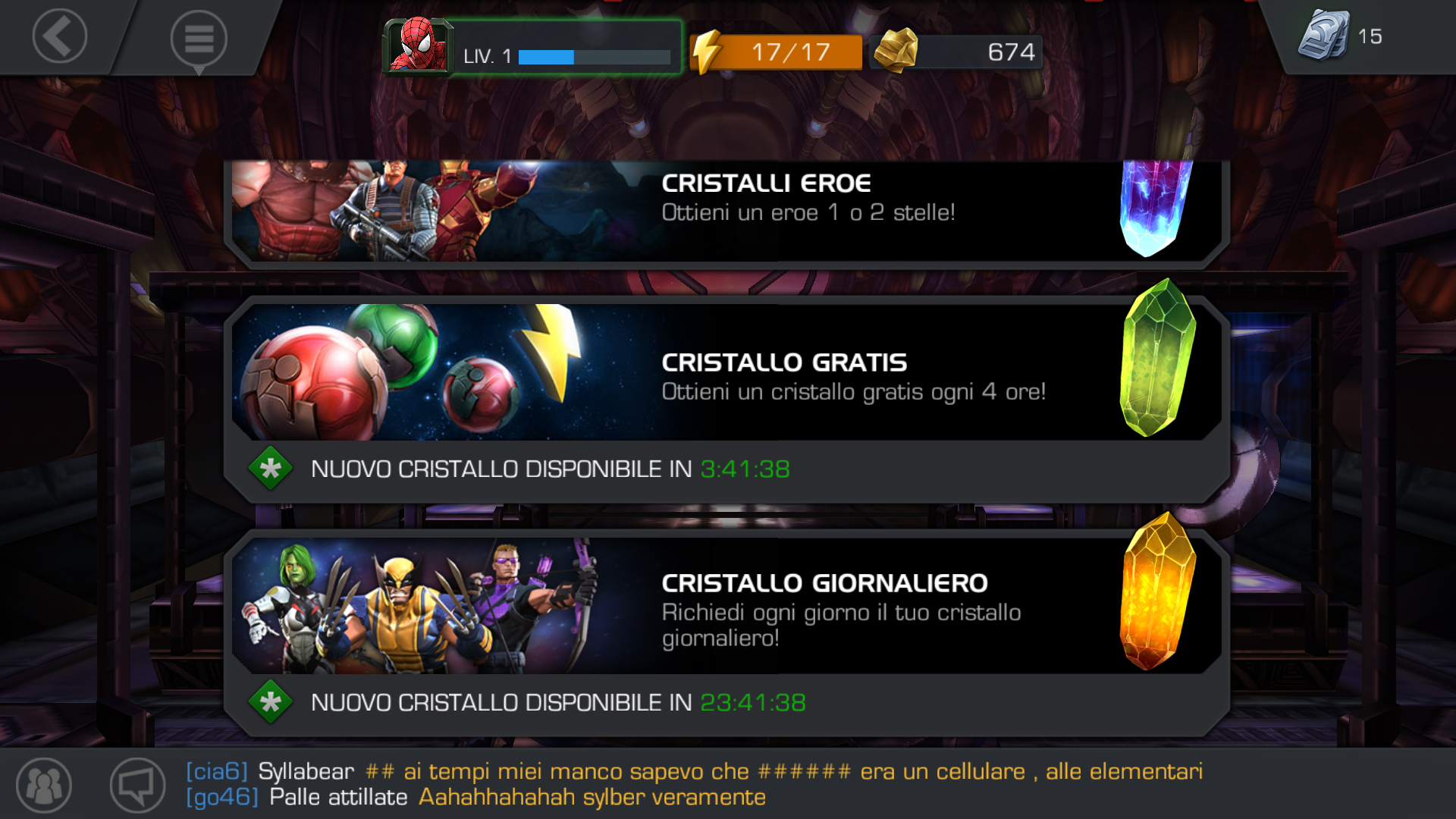Screen dimensions: 1456x819
Task: Open the units stack icon showing 15
Action: pyautogui.click(x=1324, y=35)
